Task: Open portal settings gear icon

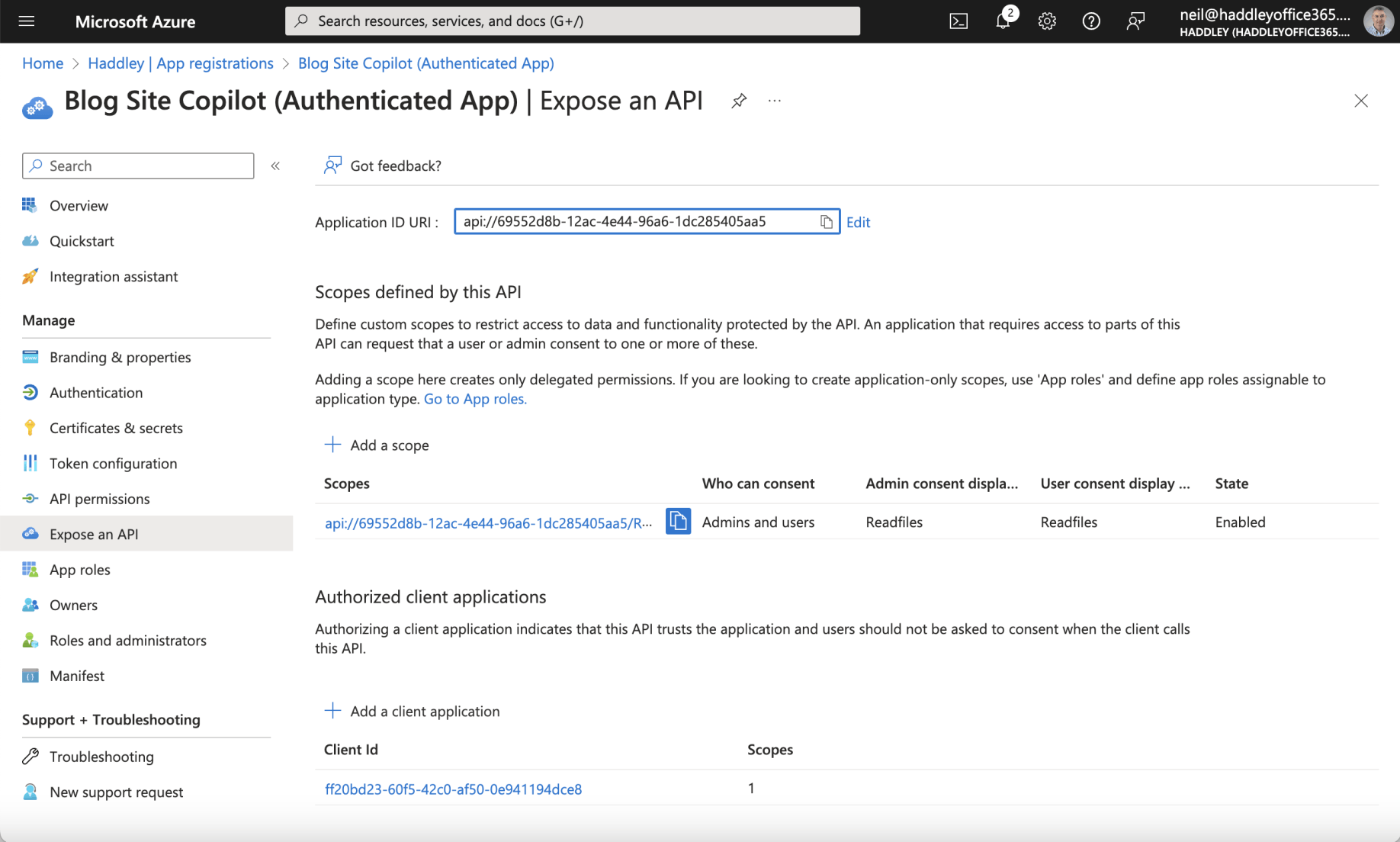Action: pyautogui.click(x=1047, y=21)
